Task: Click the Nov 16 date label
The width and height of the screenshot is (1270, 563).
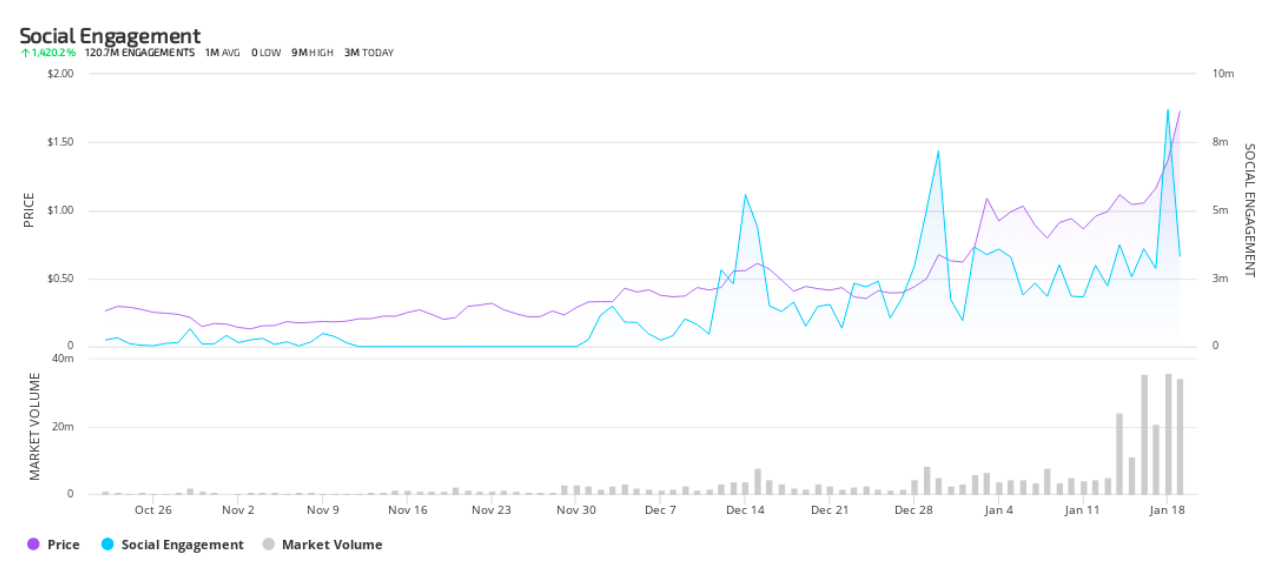Action: click(x=407, y=510)
